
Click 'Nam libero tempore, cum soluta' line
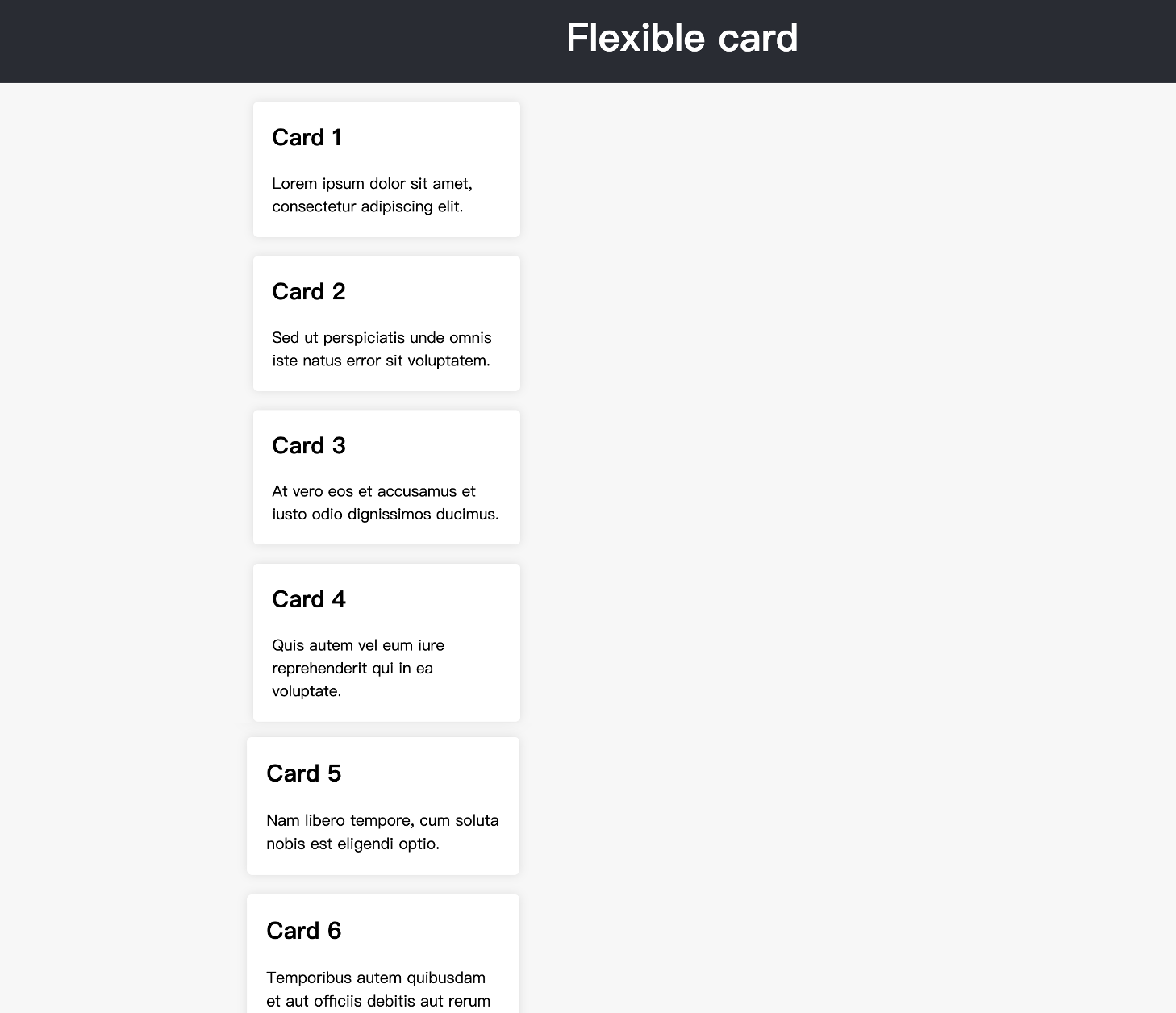click(x=382, y=821)
